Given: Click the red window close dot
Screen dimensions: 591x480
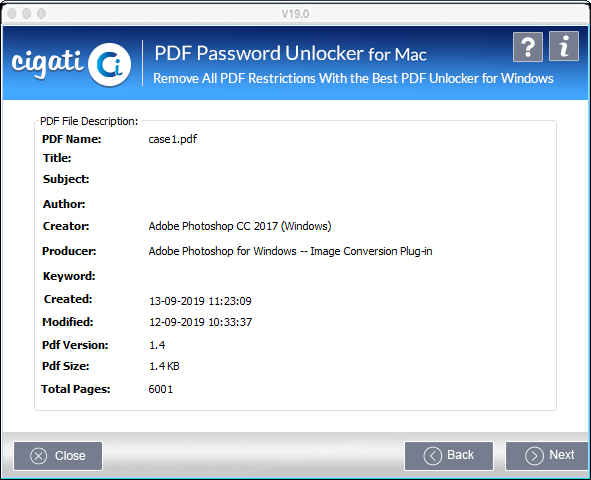Looking at the screenshot, I should coord(12,14).
